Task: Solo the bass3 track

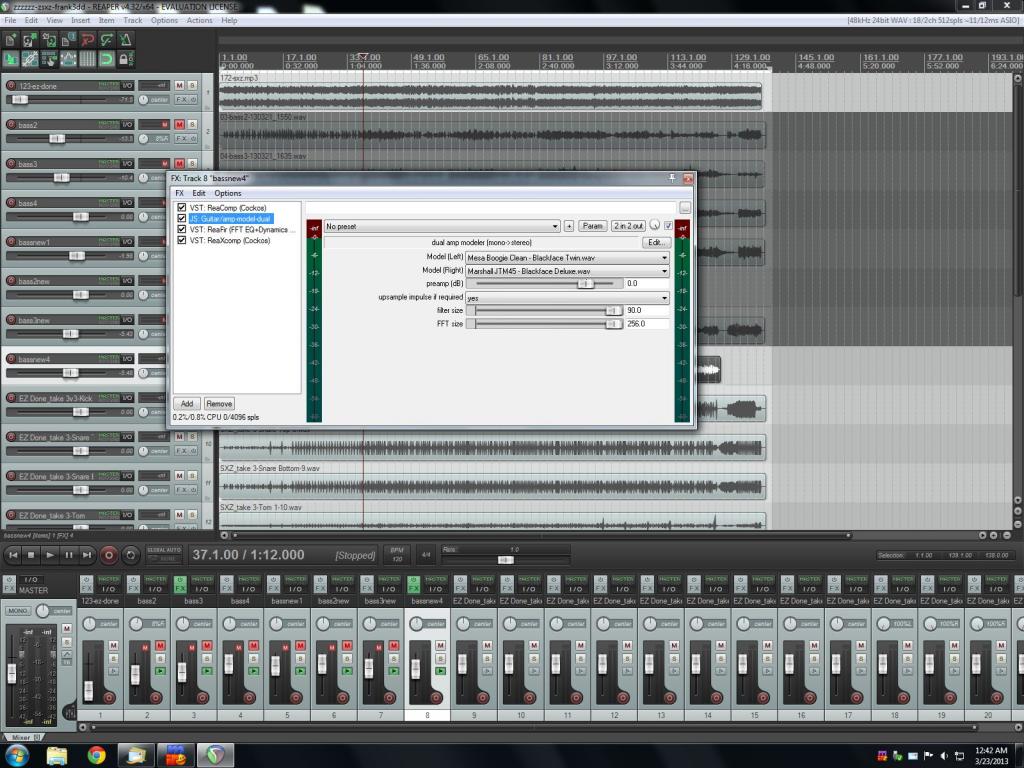Action: (x=192, y=163)
